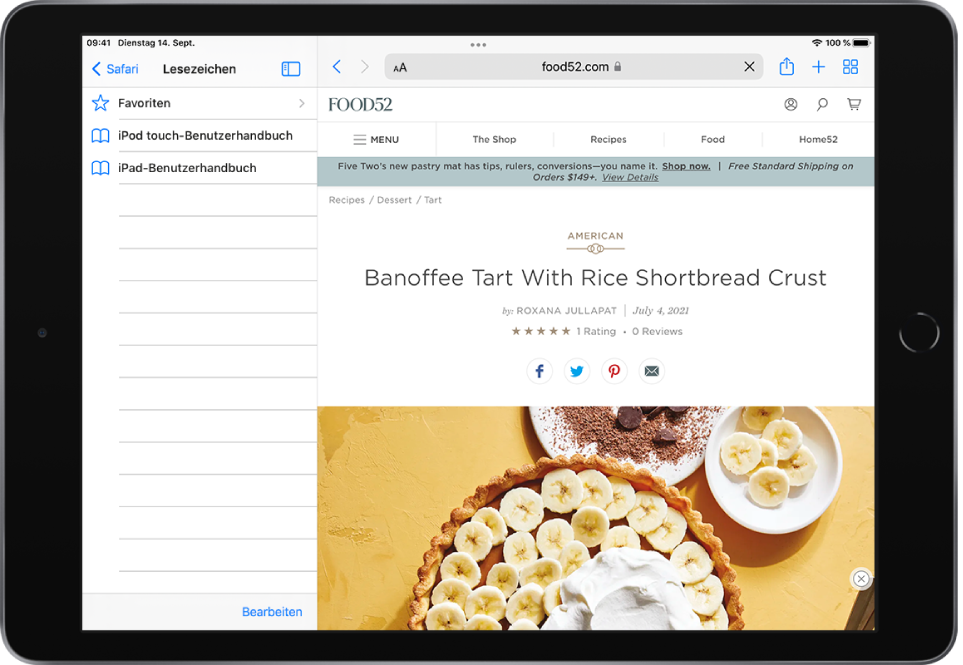This screenshot has width=963, height=665.
Task: Open the hamburger MENU on Food52
Action: coord(376,140)
